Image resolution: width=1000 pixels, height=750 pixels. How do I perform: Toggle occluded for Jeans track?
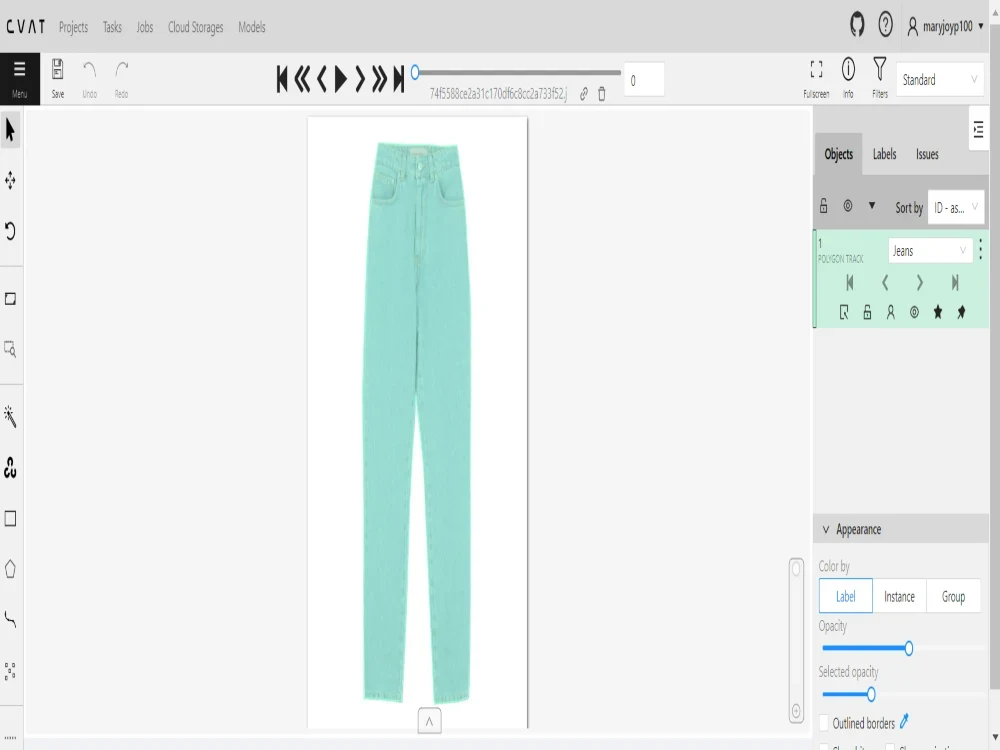891,312
